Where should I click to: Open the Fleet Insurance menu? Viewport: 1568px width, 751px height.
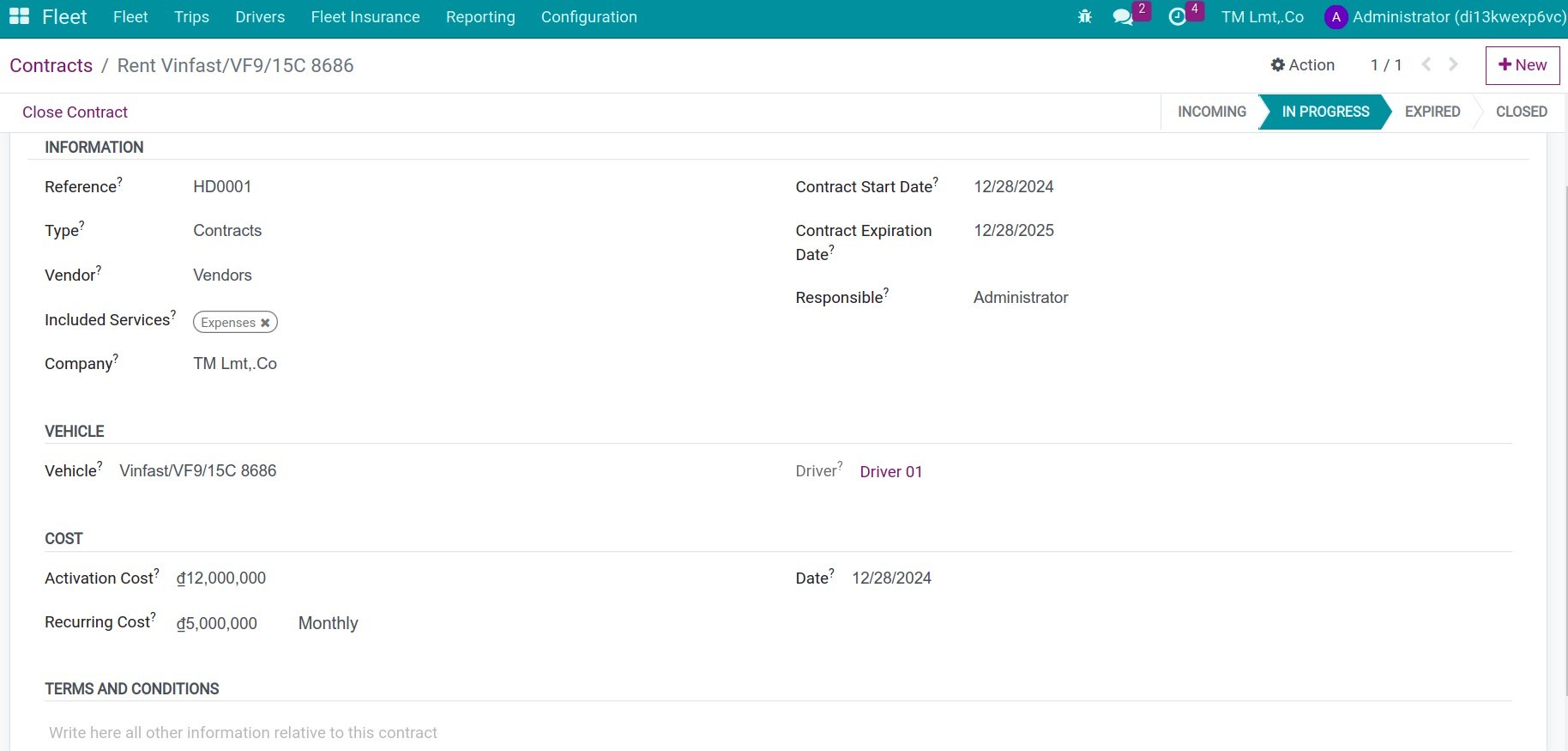coord(365,17)
